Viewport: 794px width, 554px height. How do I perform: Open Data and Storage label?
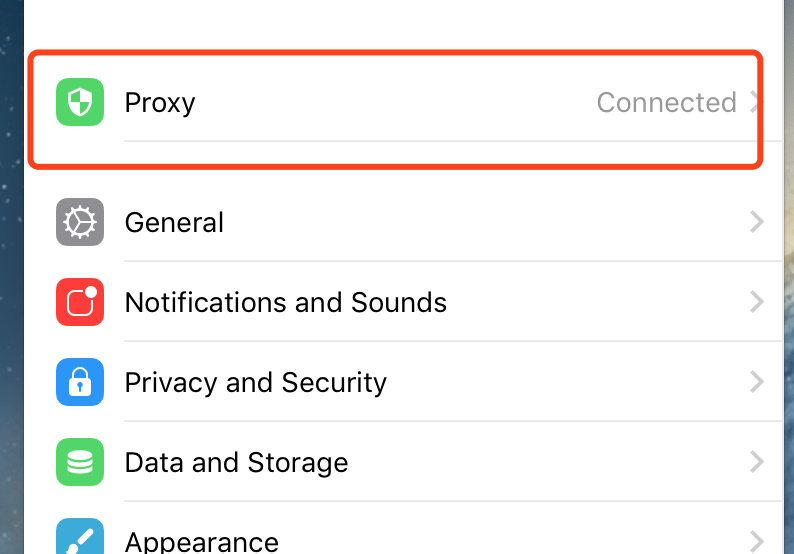(236, 462)
